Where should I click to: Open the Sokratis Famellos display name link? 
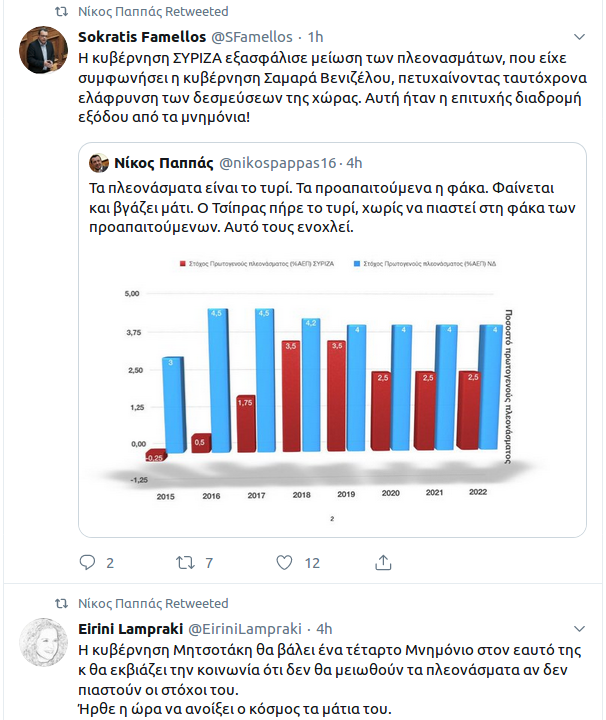pos(142,37)
